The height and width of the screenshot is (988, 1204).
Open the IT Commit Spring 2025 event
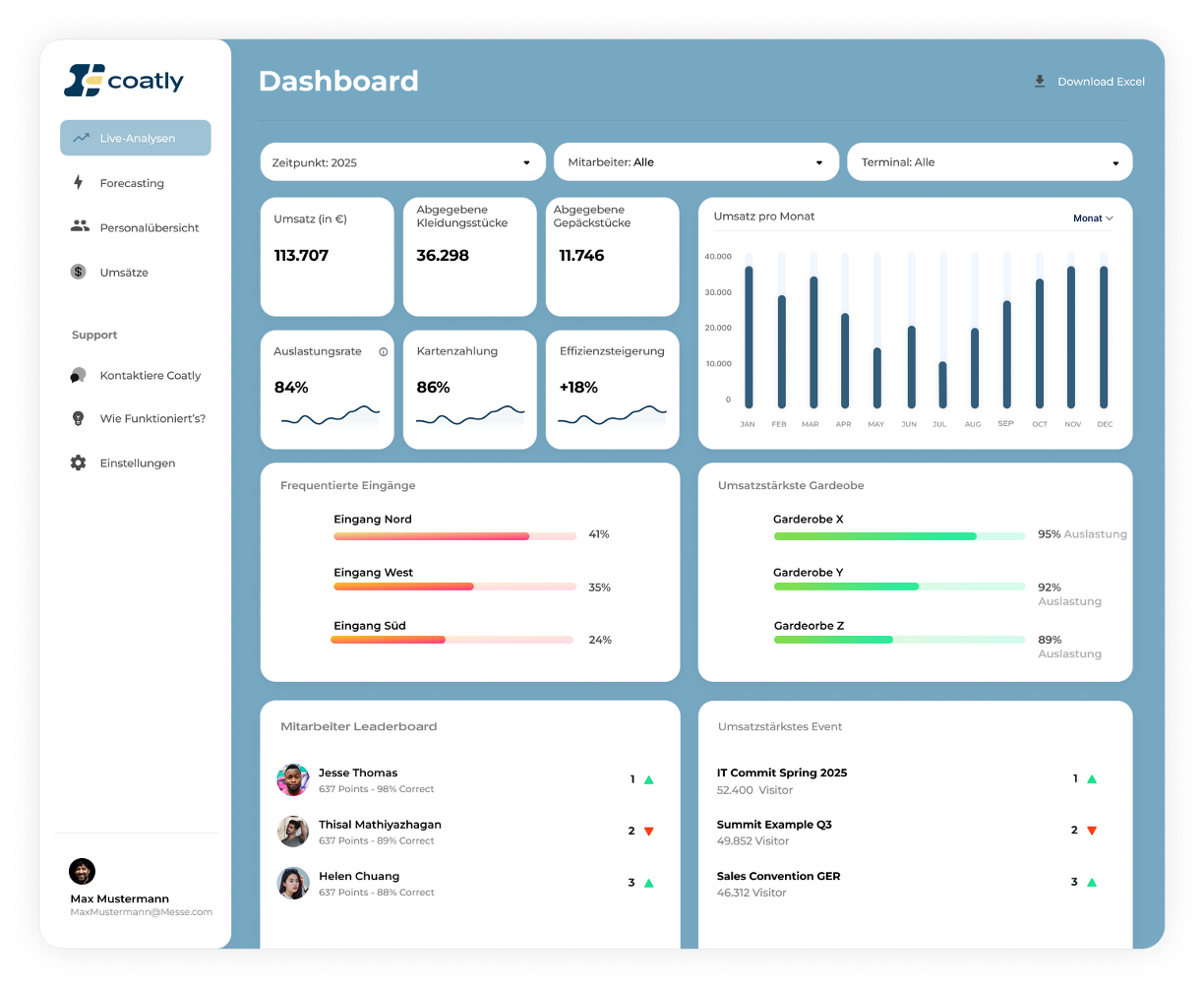782,772
